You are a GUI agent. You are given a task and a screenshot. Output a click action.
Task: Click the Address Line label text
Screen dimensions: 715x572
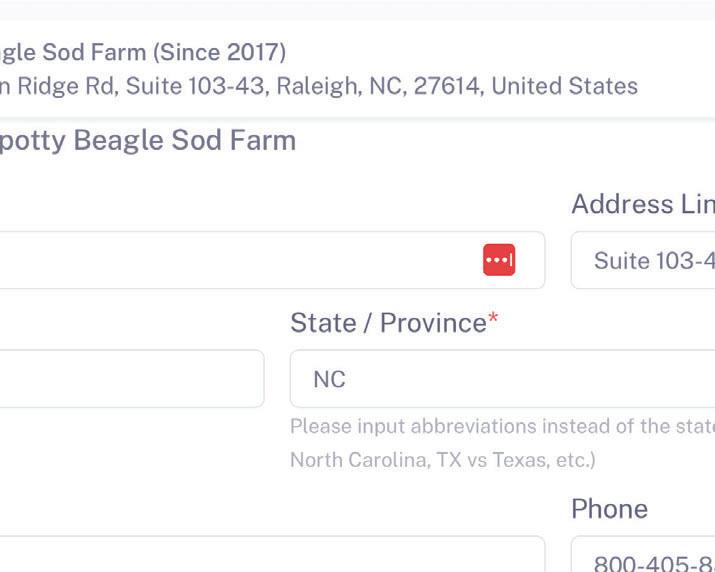[642, 204]
